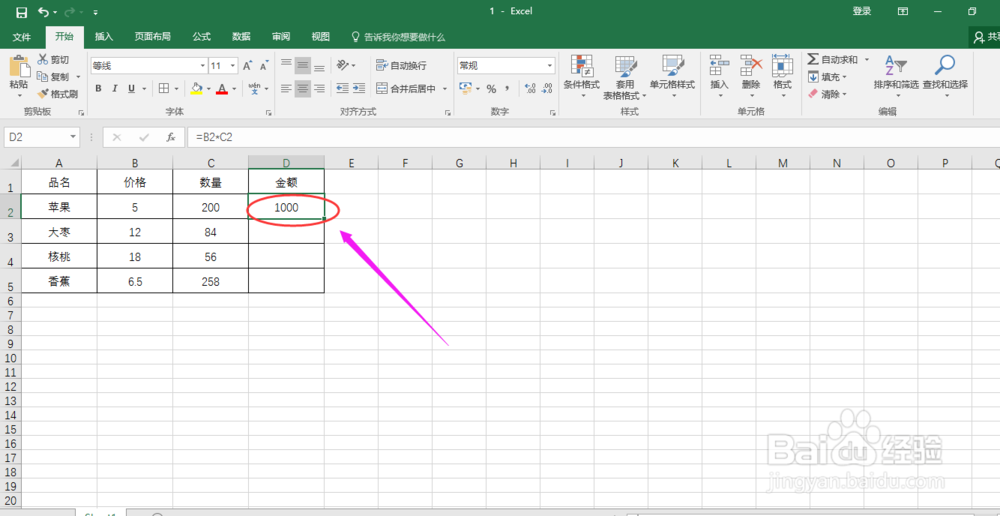Toggle Wrap Text (自动换行)
This screenshot has width=1000, height=516.
[401, 65]
